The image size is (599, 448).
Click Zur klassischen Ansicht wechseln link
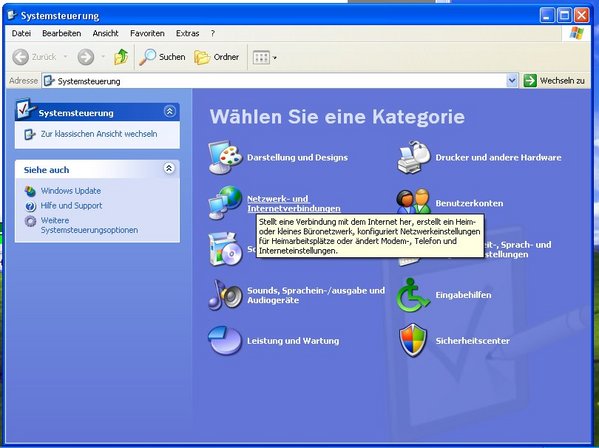tap(99, 134)
